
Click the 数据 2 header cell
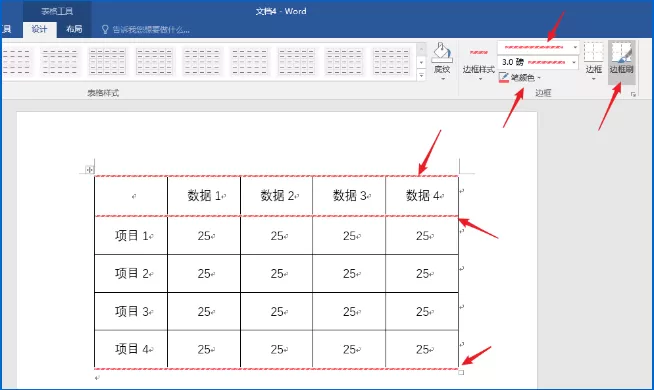[277, 196]
